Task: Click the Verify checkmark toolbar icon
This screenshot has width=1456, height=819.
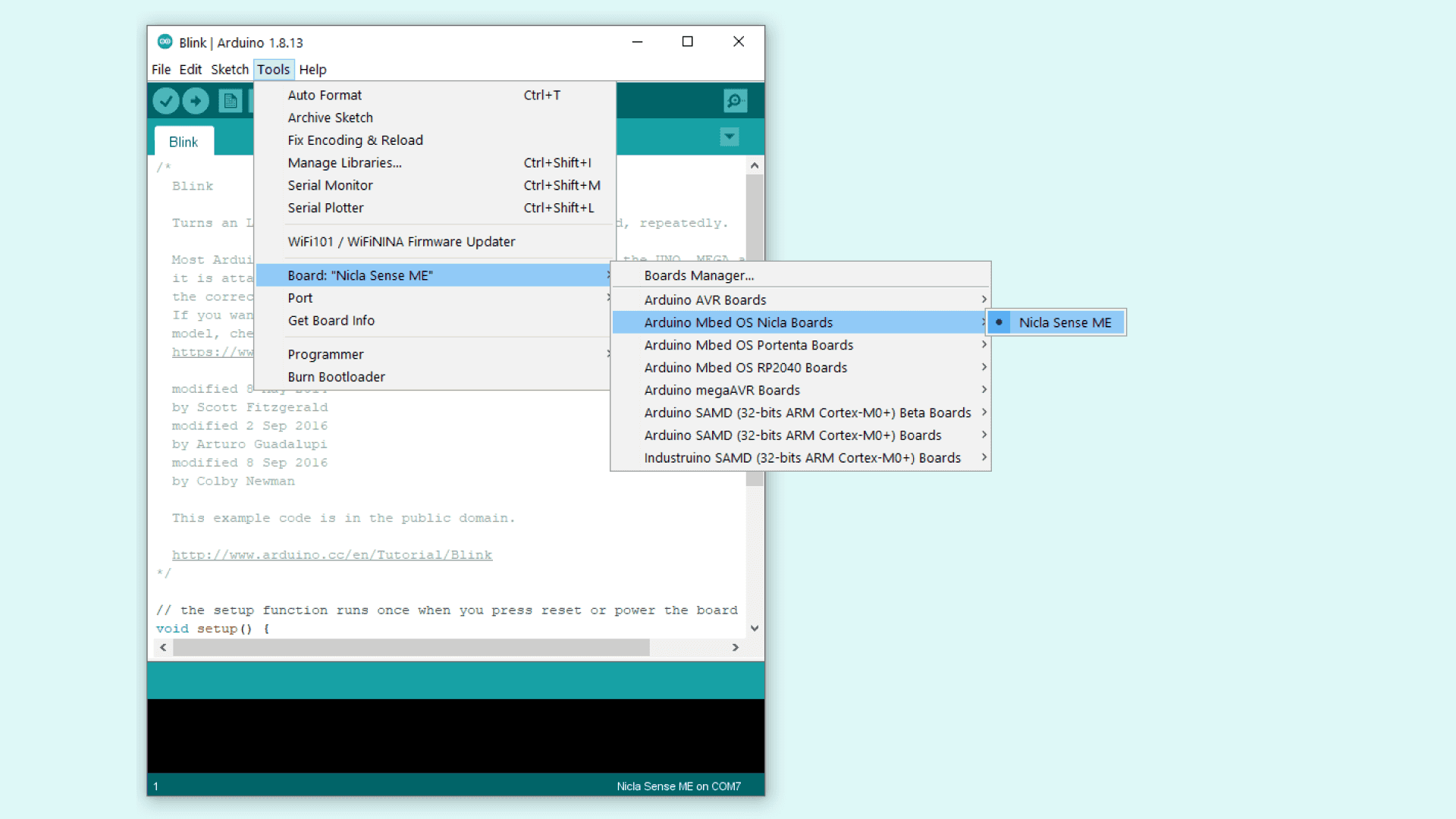Action: [x=166, y=101]
